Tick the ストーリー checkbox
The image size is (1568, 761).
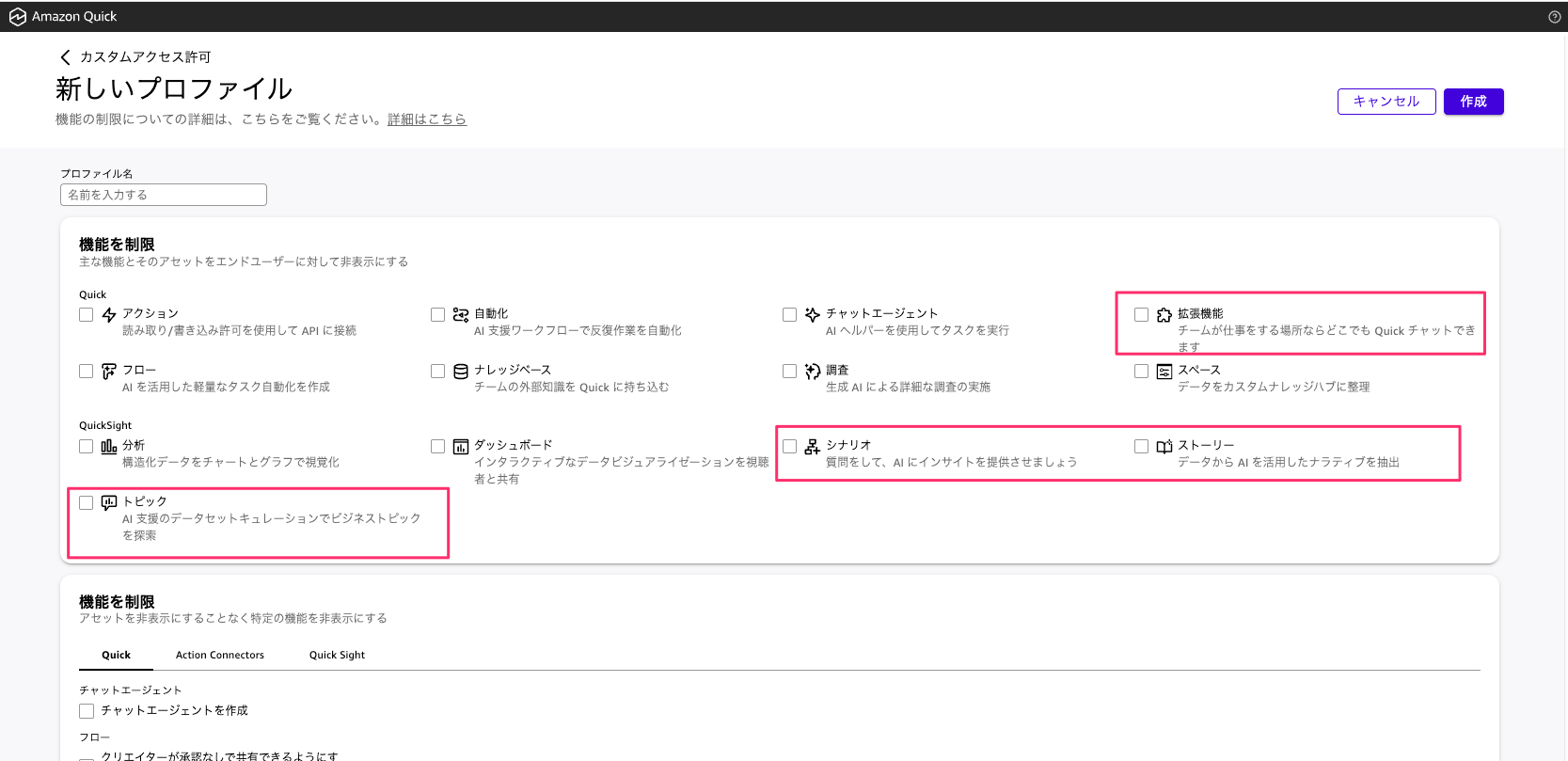pyautogui.click(x=1141, y=447)
